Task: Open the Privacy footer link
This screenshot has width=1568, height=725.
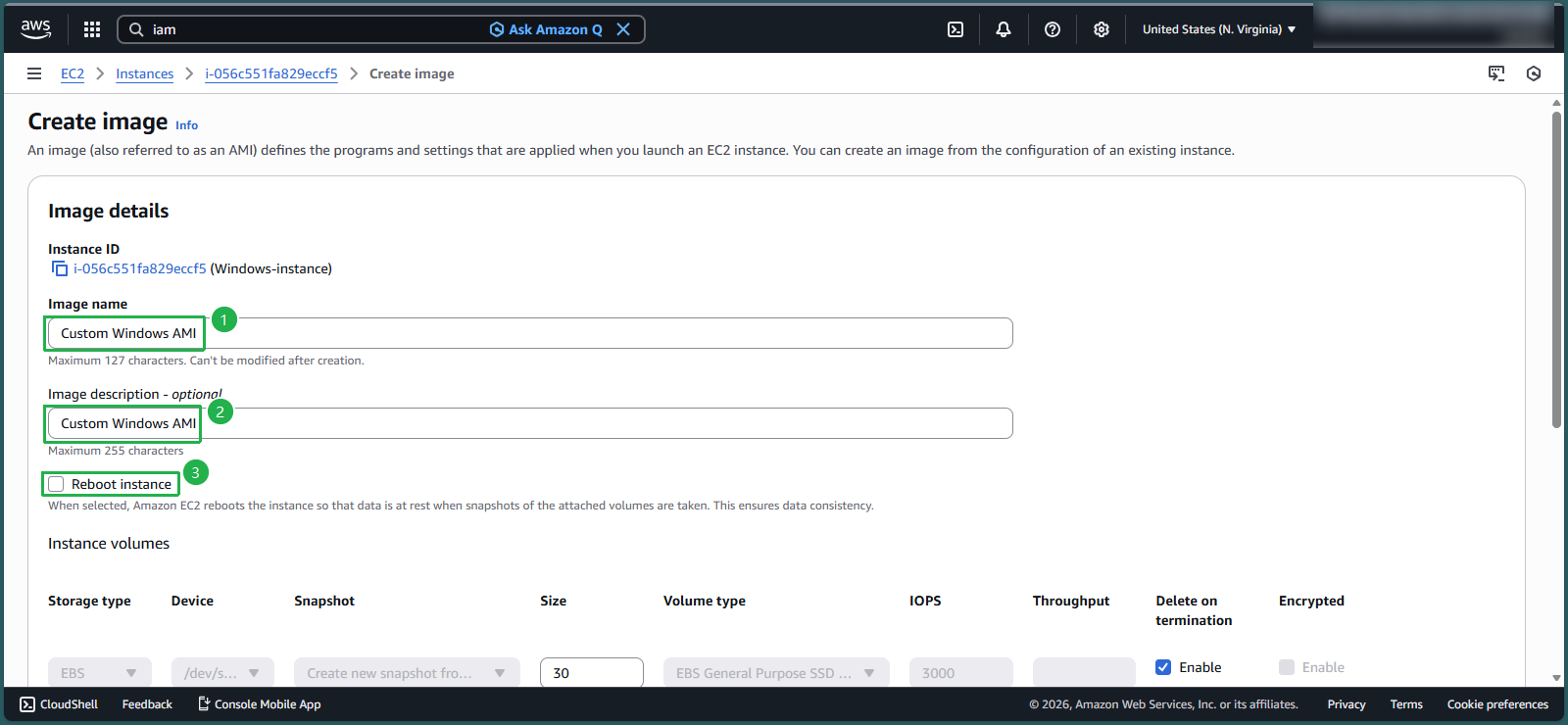Action: [x=1347, y=704]
